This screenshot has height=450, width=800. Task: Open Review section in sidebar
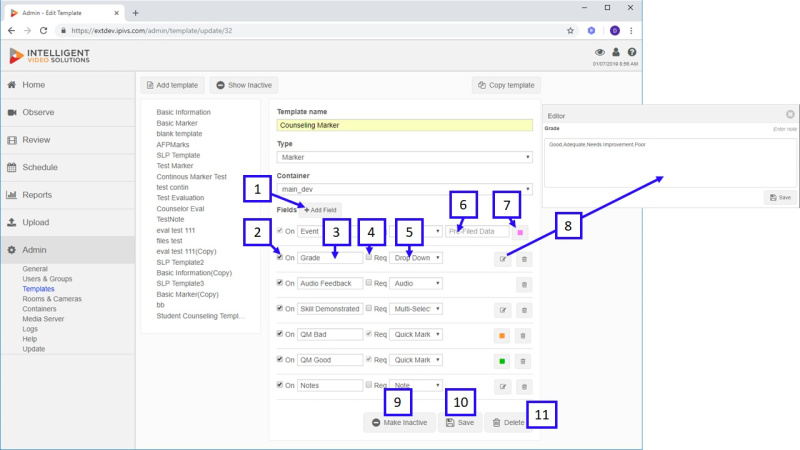pos(67,140)
